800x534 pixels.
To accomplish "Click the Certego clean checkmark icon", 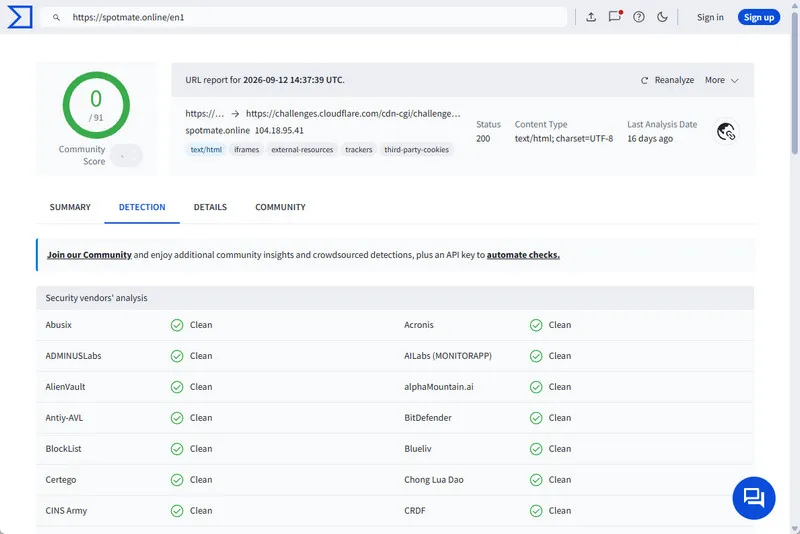I will pyautogui.click(x=177, y=480).
